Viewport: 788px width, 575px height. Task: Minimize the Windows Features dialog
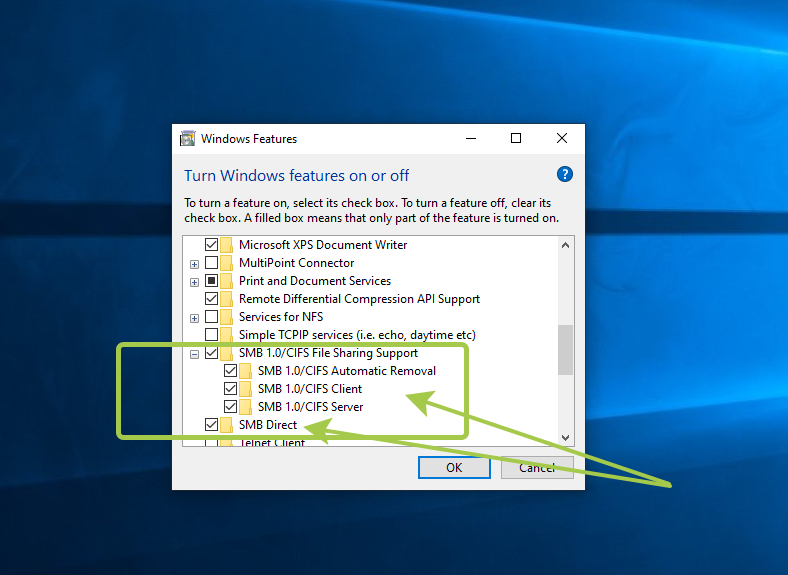(471, 138)
